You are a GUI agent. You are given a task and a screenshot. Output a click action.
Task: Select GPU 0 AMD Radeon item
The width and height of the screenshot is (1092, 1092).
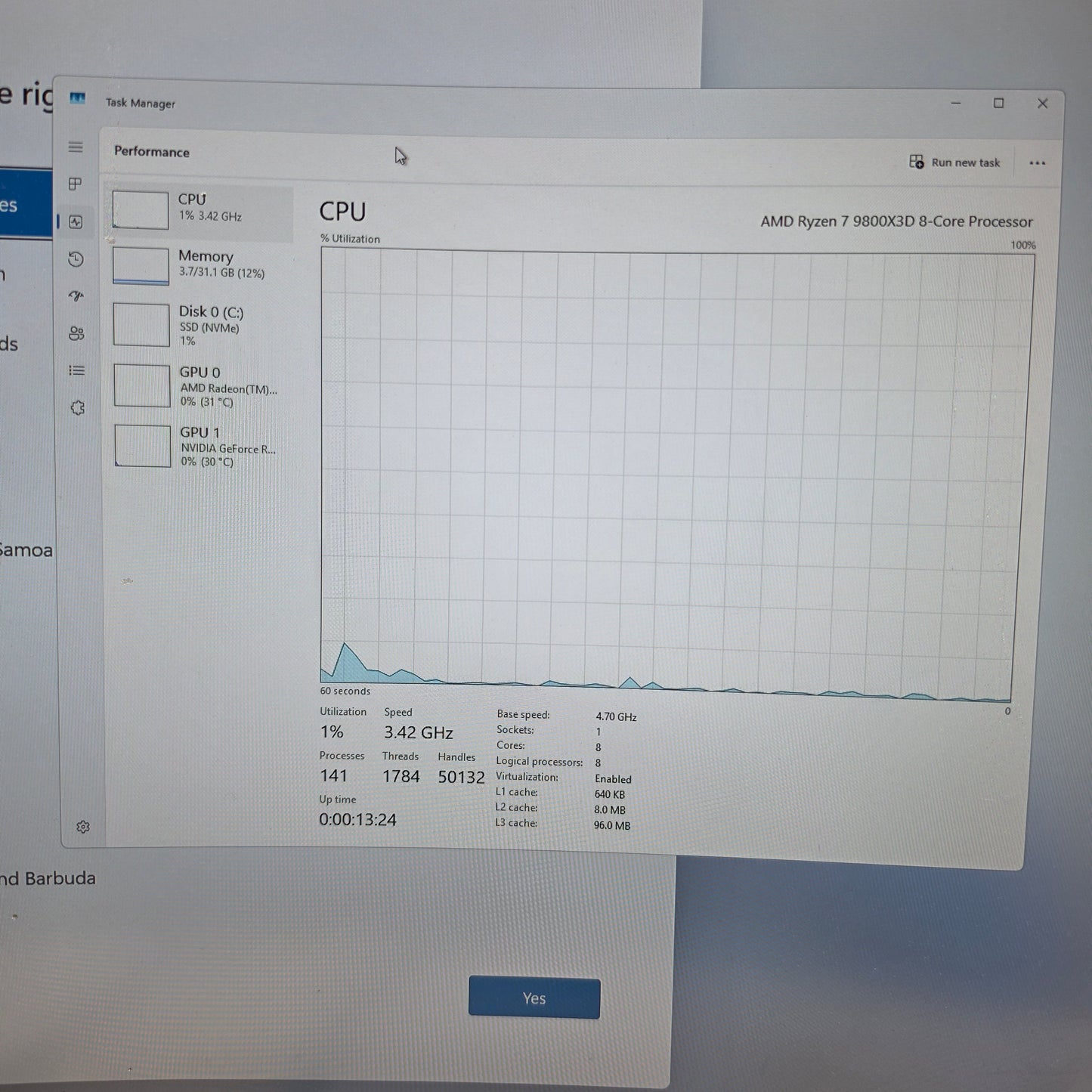[201, 385]
